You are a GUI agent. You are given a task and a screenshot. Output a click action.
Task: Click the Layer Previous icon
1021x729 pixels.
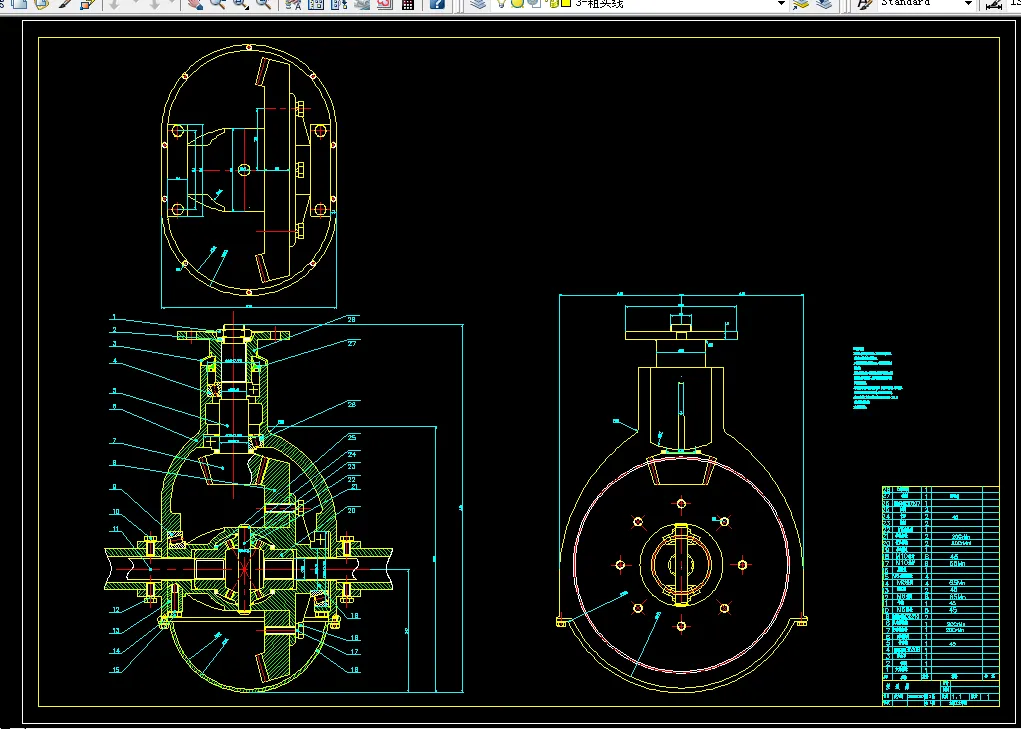pyautogui.click(x=824, y=3)
